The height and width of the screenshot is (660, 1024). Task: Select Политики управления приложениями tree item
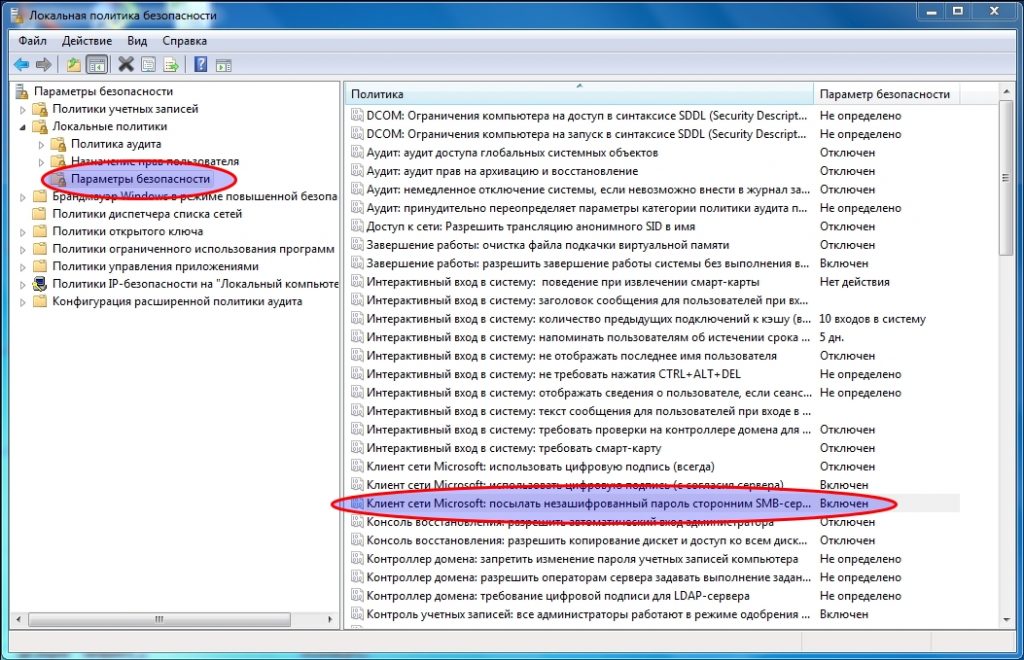(x=155, y=266)
